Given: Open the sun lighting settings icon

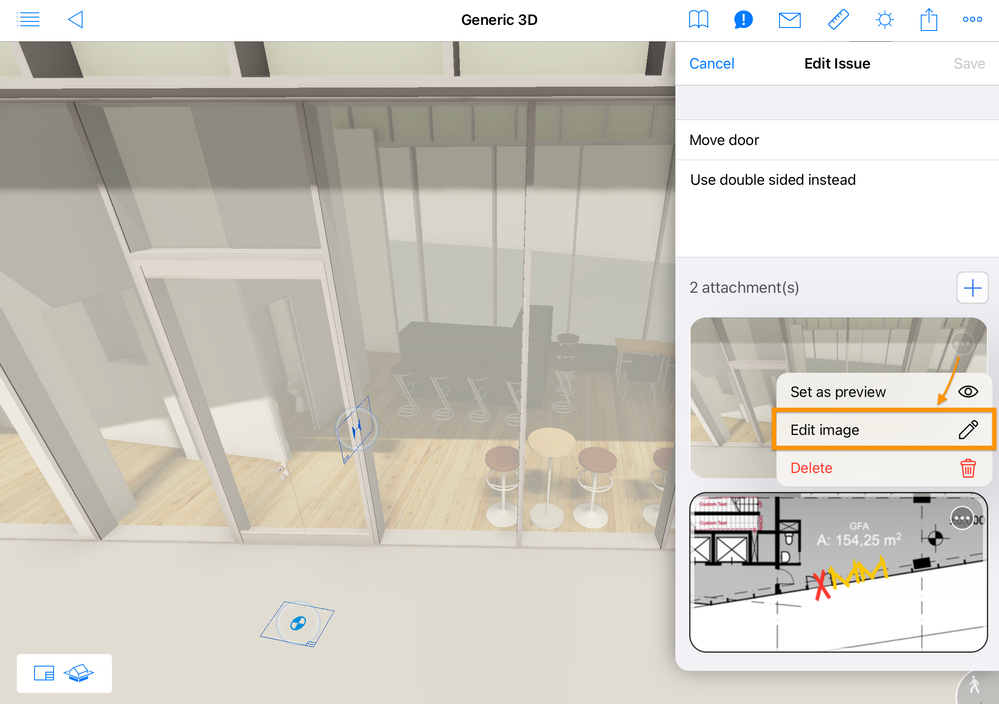Looking at the screenshot, I should tap(884, 20).
